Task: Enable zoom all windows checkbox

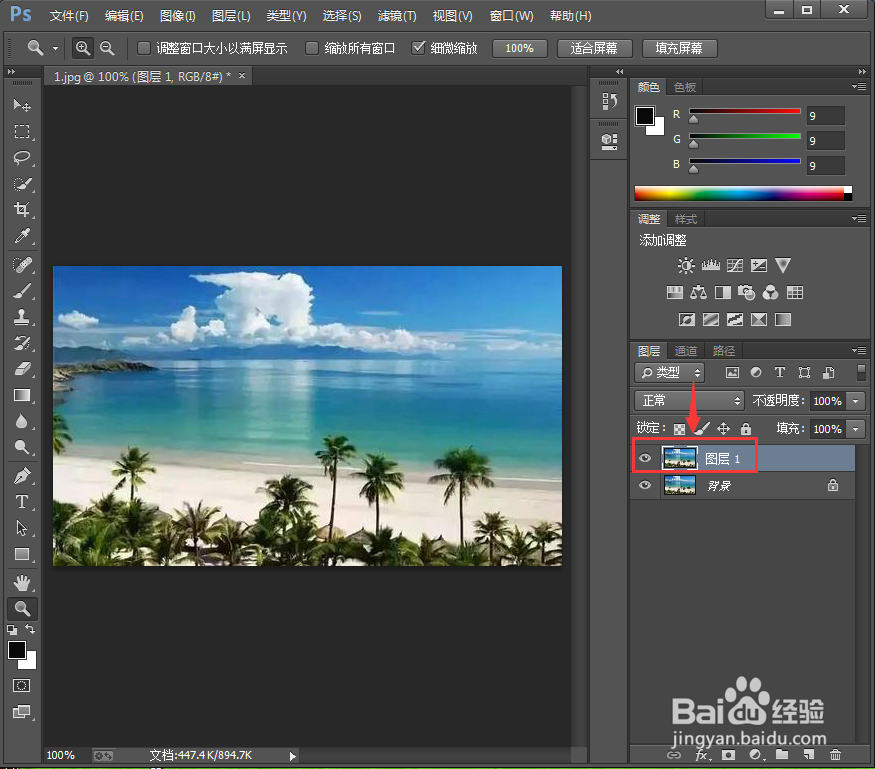Action: [312, 48]
